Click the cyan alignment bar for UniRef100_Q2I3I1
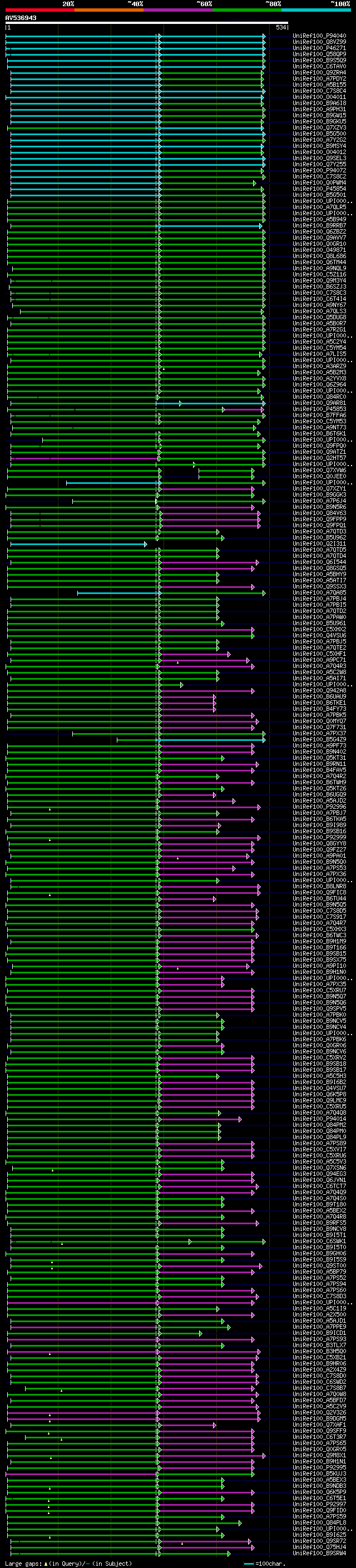The height and width of the screenshot is (1568, 356). click(x=78, y=544)
